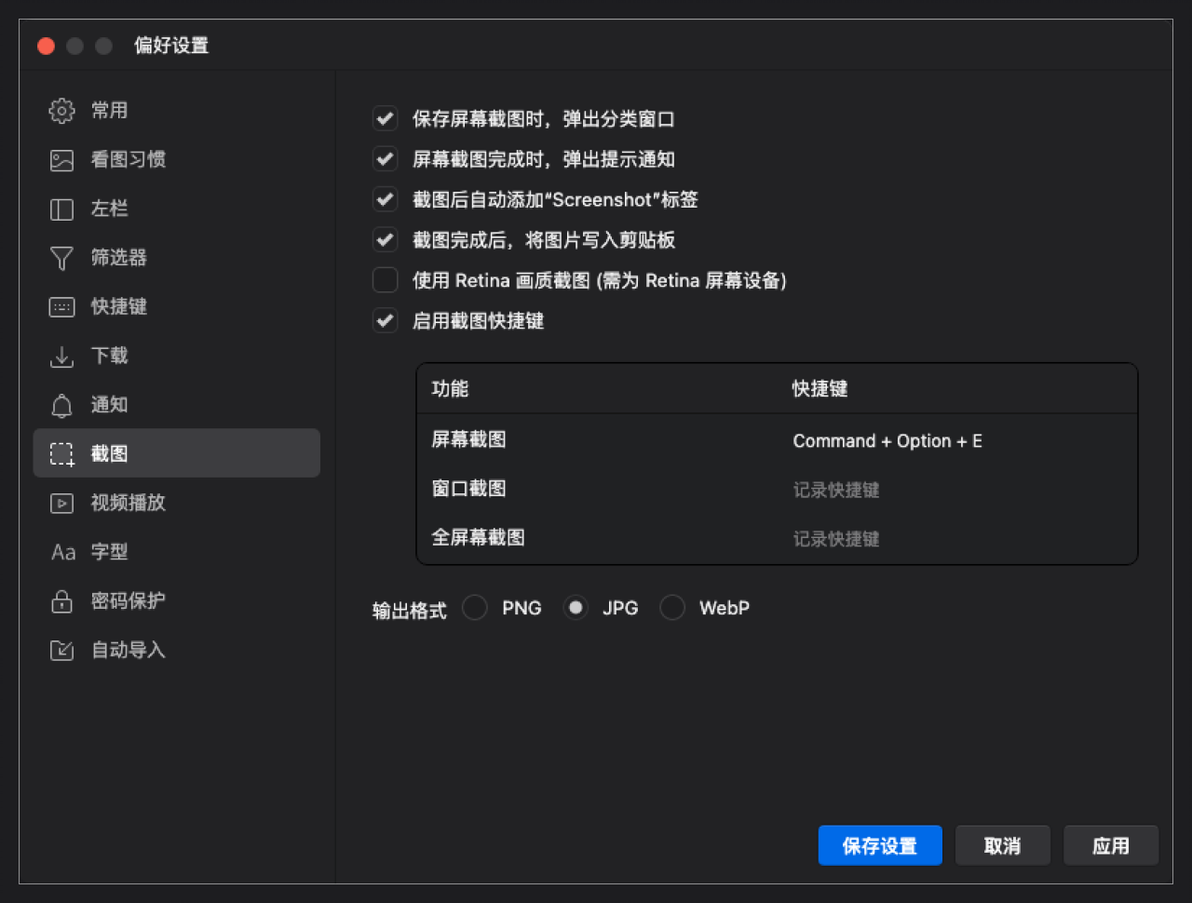This screenshot has width=1192, height=903.
Task: Open the 常用 gear icon settings
Action: pos(62,111)
